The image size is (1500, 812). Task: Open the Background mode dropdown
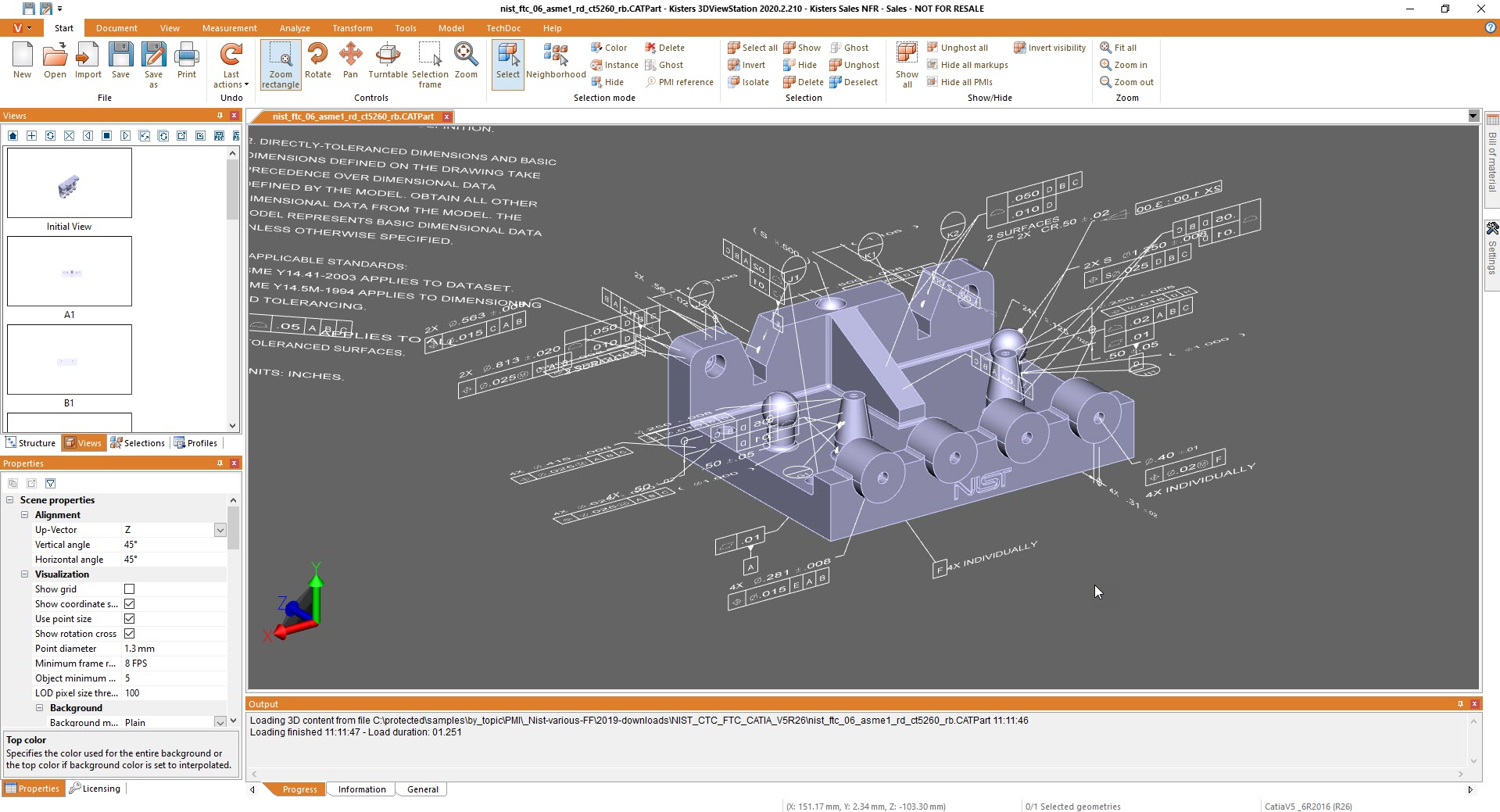(x=220, y=723)
